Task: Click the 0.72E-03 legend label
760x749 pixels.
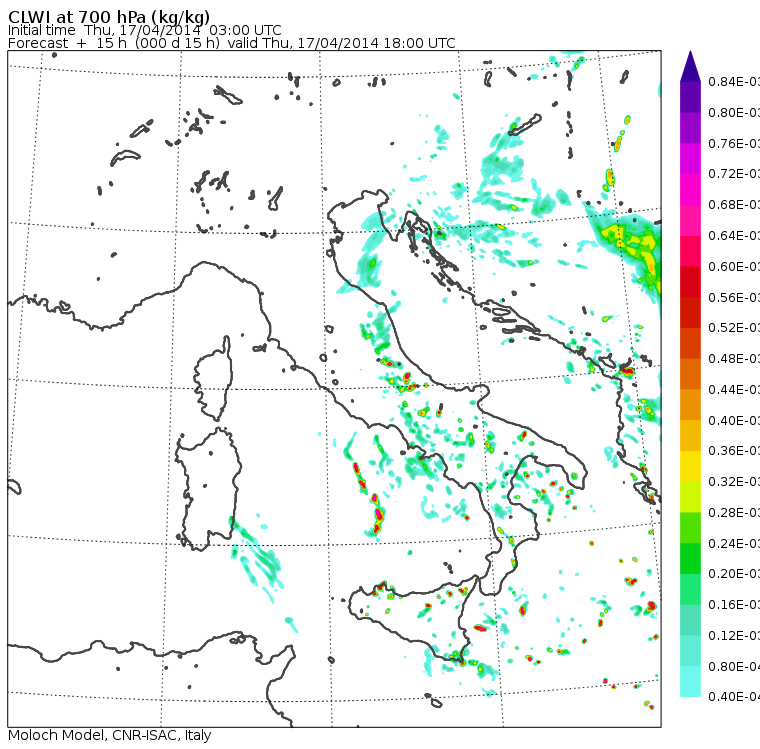Action: [x=734, y=174]
